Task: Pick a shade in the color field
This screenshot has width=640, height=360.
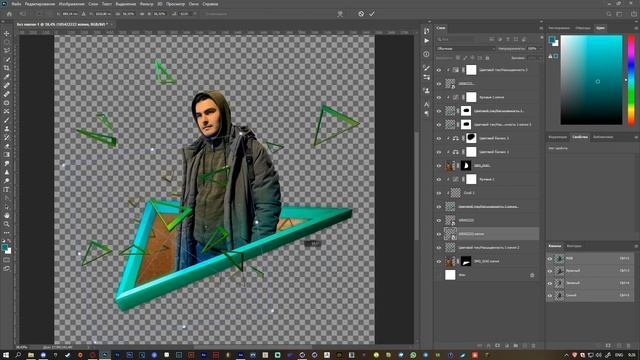Action: pos(591,80)
